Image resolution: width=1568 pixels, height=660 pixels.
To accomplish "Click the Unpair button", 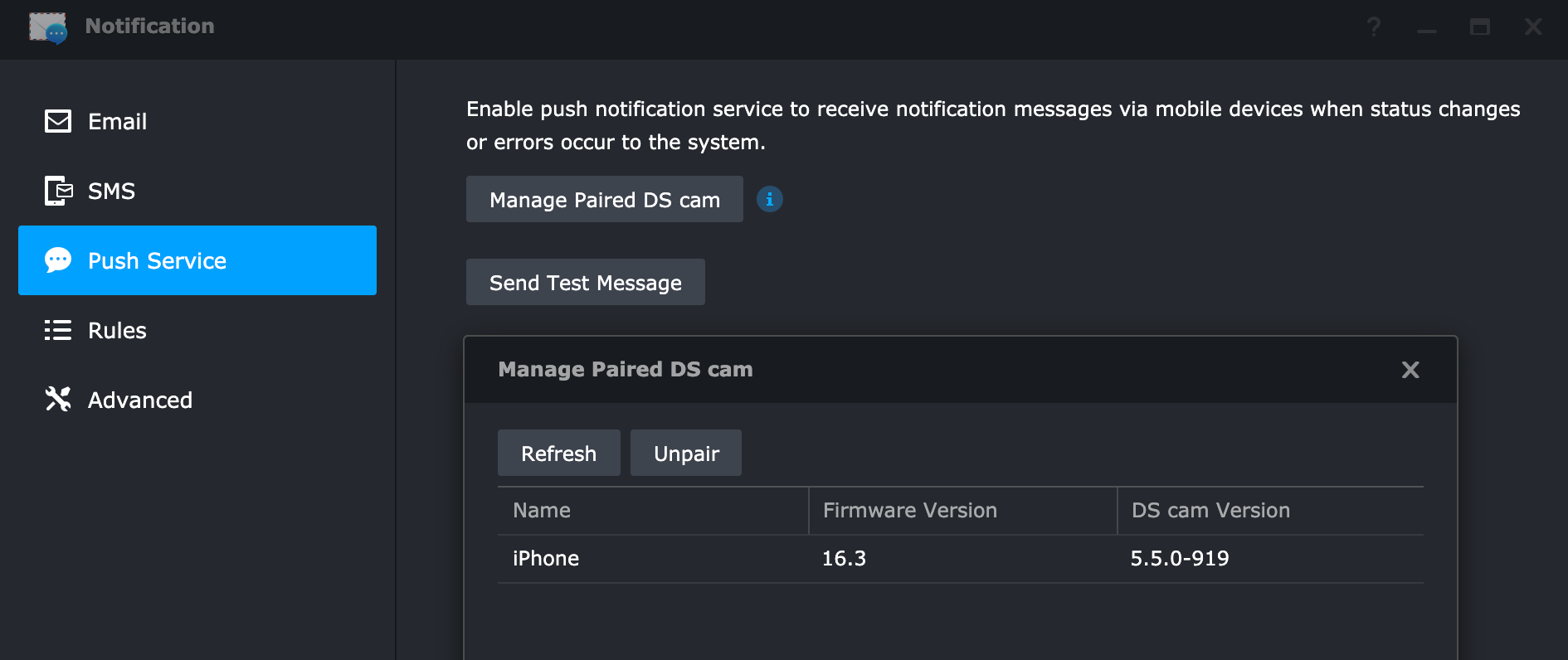I will pyautogui.click(x=686, y=453).
